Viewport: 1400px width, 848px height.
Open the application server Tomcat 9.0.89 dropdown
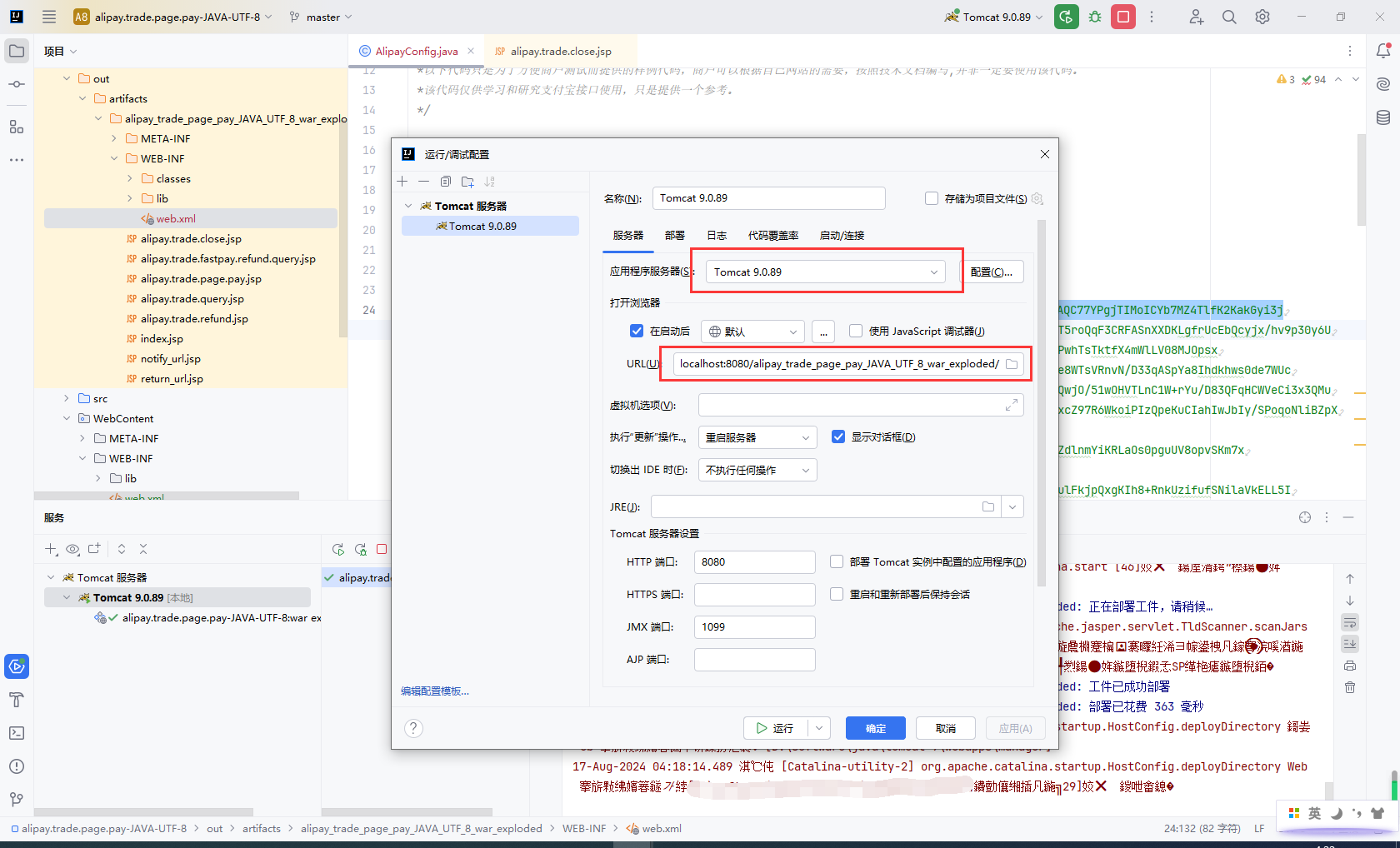[x=826, y=272]
